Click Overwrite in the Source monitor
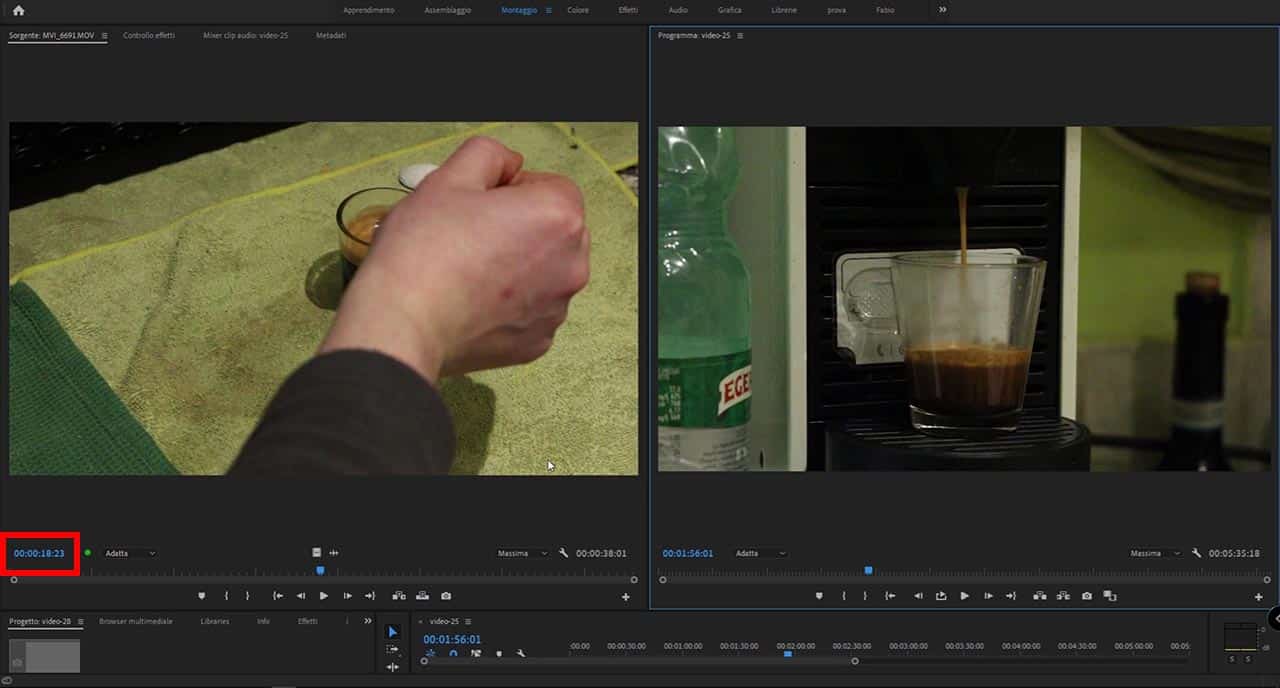1280x688 pixels. [x=422, y=596]
